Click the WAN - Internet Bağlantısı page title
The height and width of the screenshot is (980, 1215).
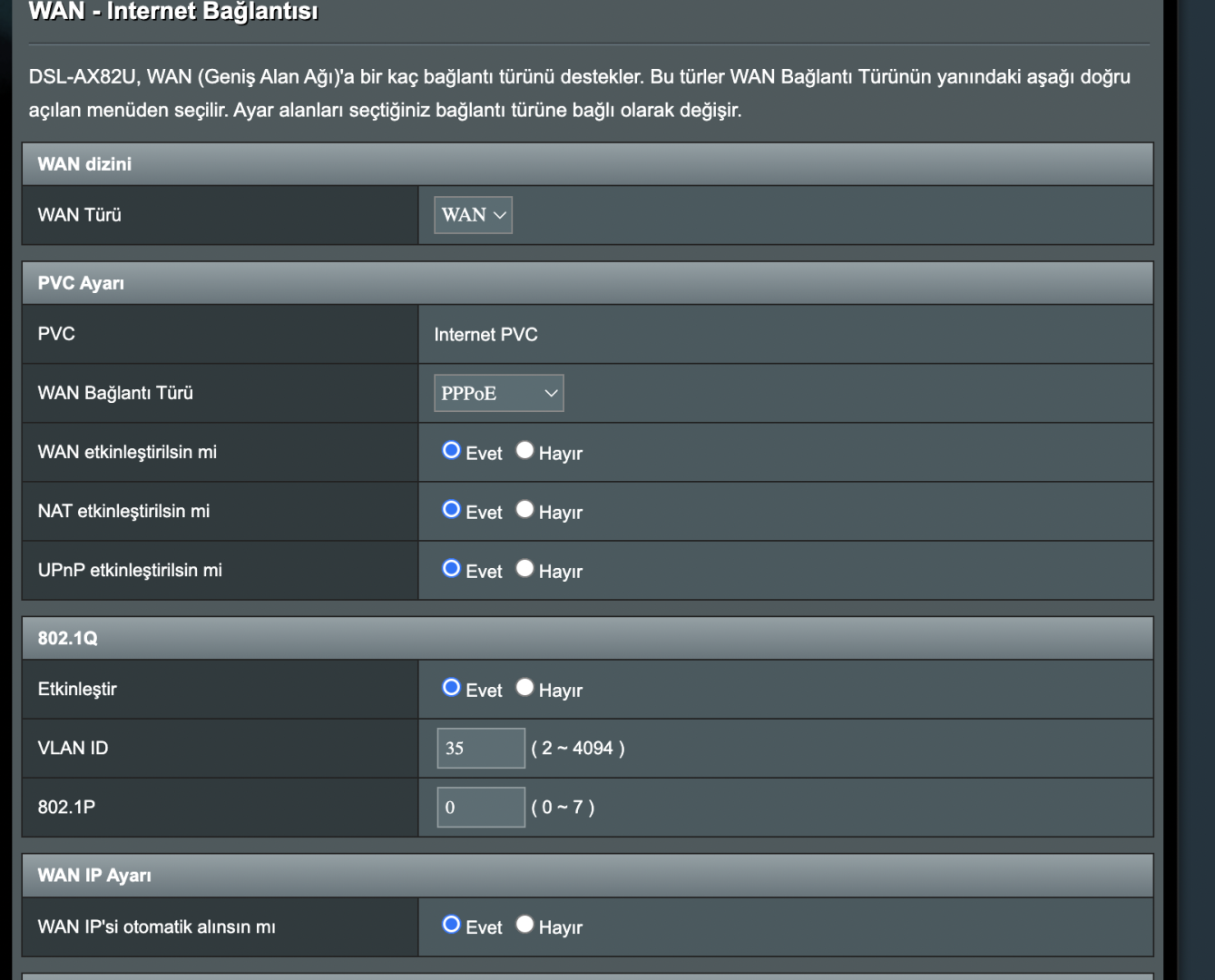[x=173, y=12]
